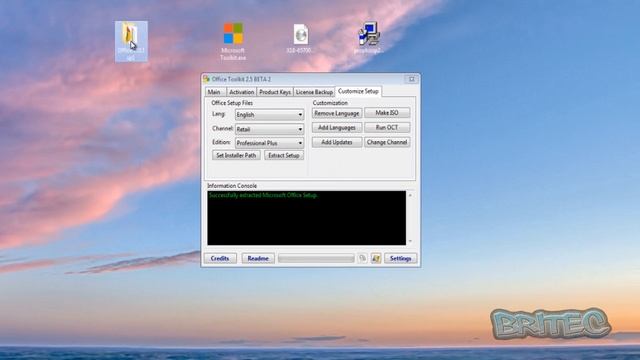The image size is (640, 360).
Task: Click the Information Console scroll down arrow
Action: tap(410, 241)
